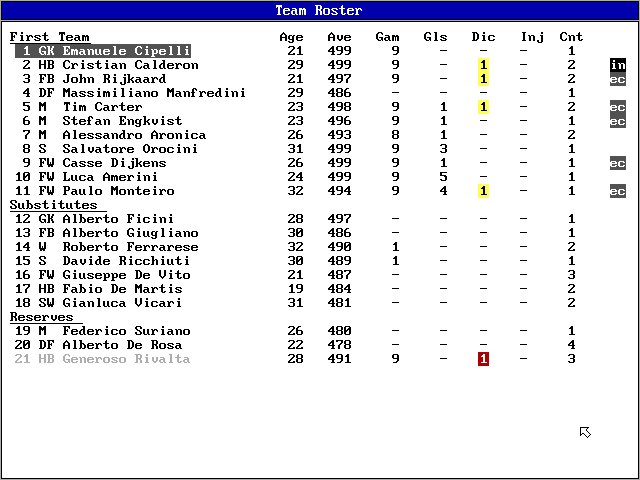Screen dimensions: 640x480
Task: Click the Team Roster title bar
Action: coord(319,11)
